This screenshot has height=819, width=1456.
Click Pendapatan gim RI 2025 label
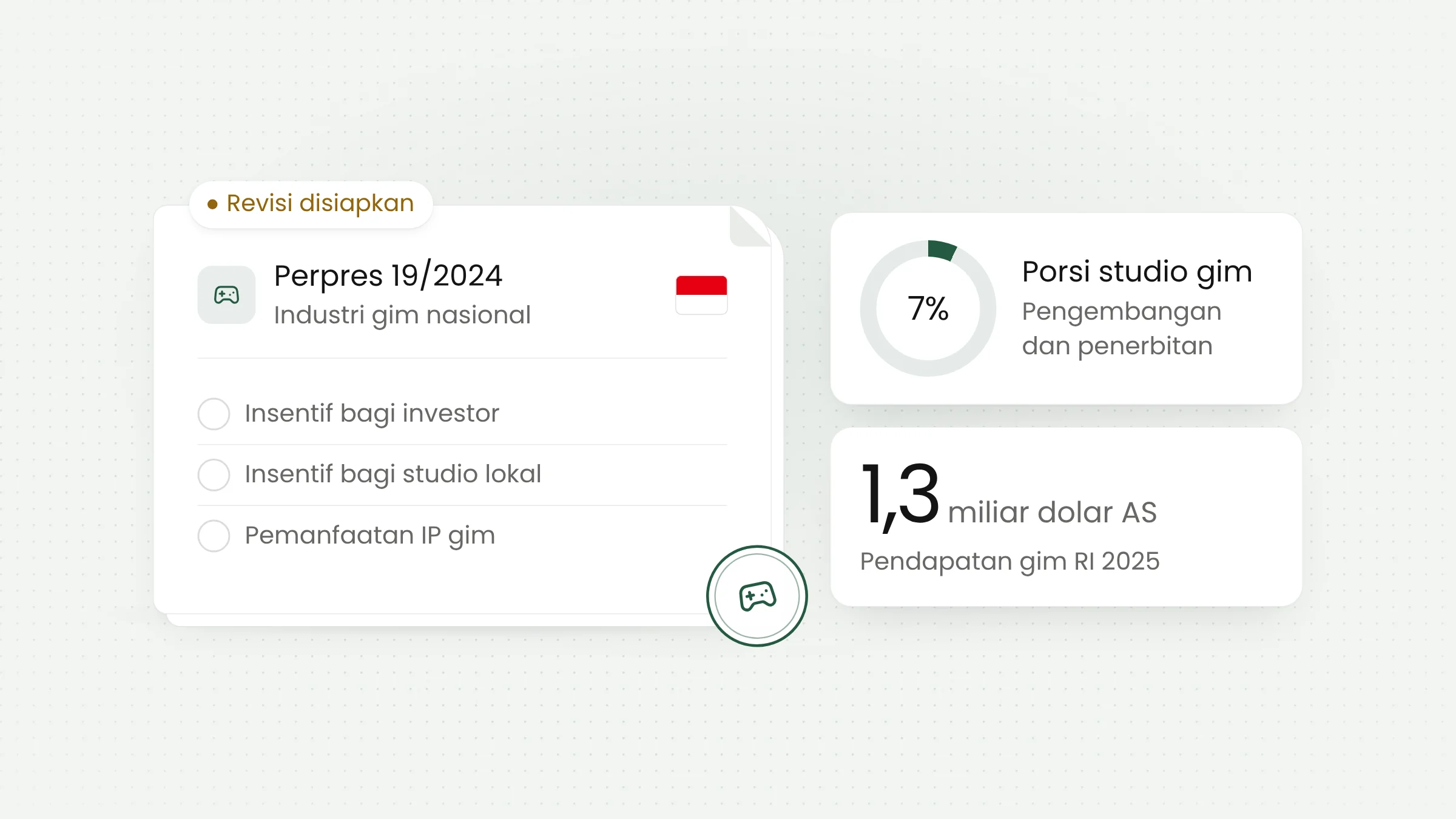pyautogui.click(x=1009, y=561)
